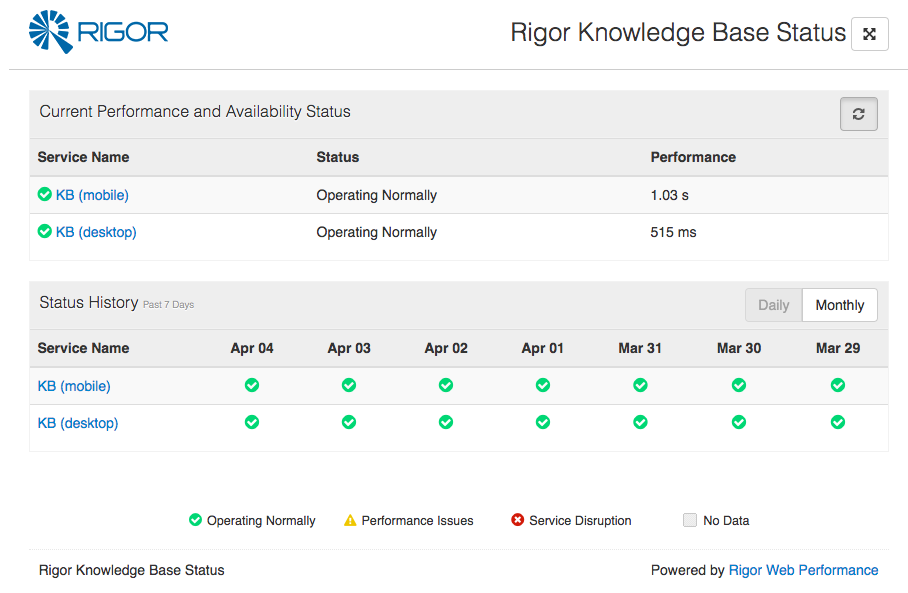This screenshot has width=908, height=593.
Task: Click KB (mobile) status icon for Apr 02
Action: coord(446,385)
